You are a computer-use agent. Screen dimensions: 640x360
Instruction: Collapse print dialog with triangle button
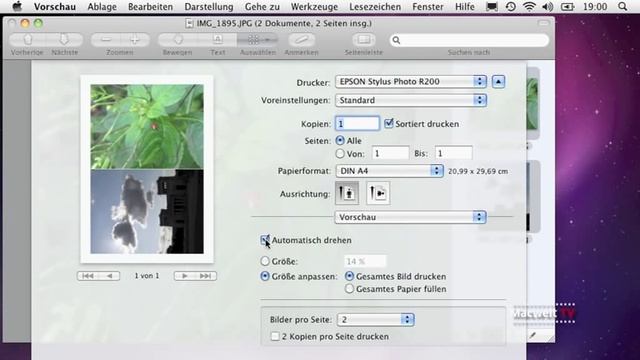tap(498, 82)
